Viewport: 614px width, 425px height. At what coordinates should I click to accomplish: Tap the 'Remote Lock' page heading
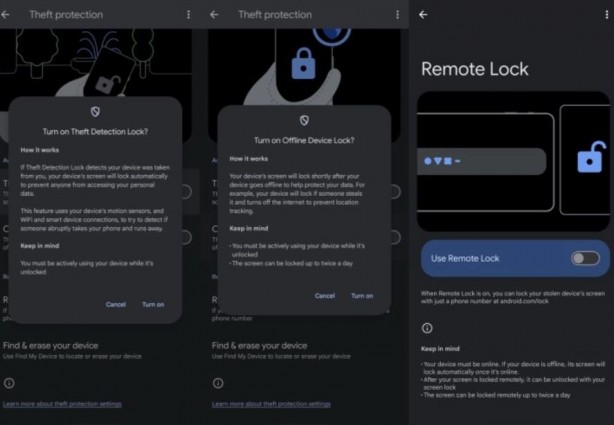(x=475, y=69)
